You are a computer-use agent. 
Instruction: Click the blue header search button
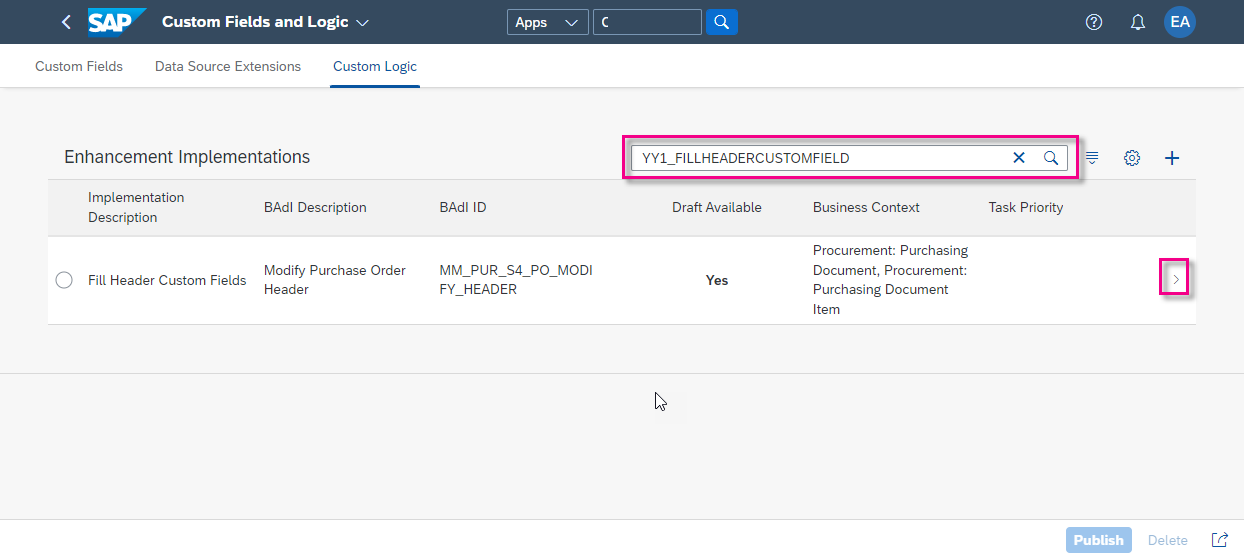pos(722,22)
